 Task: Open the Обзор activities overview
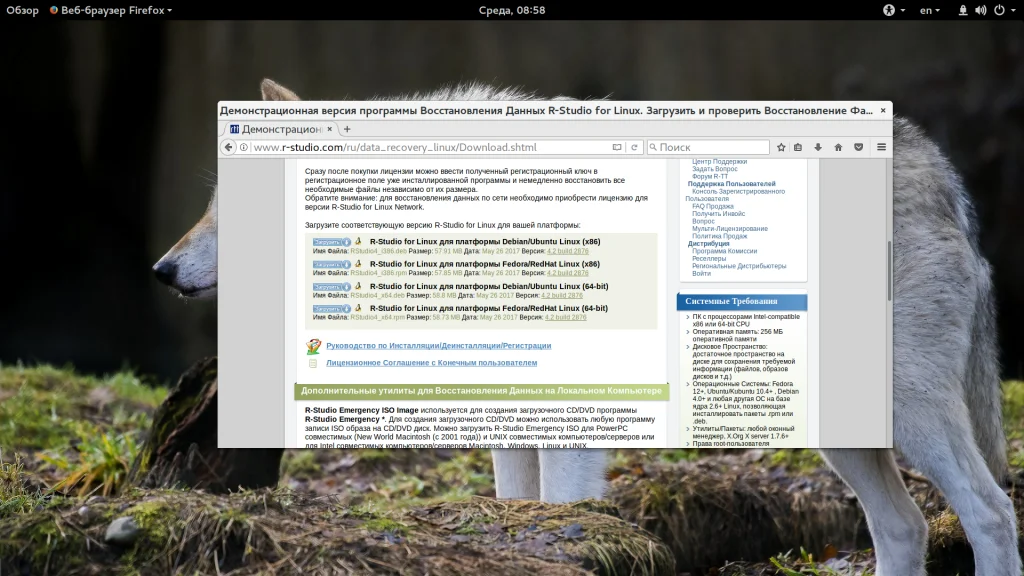tap(22, 10)
